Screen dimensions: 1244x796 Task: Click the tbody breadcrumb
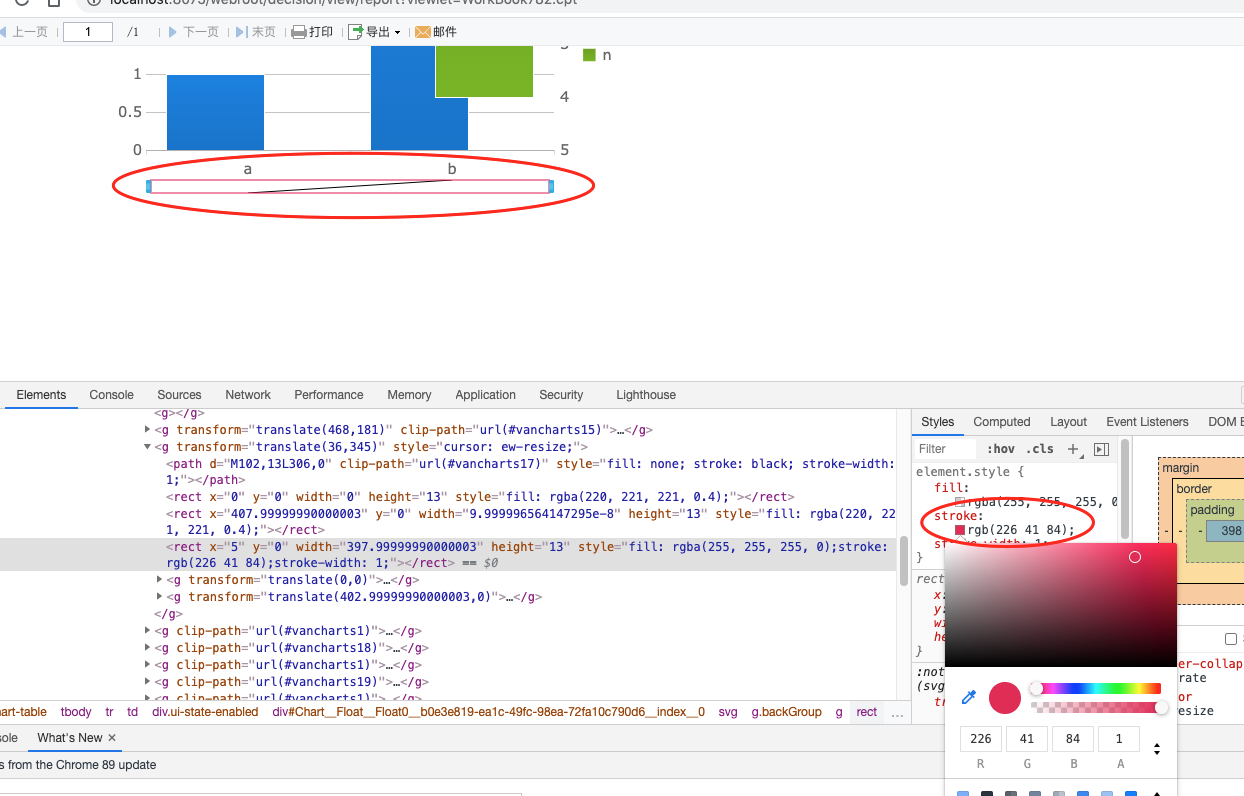coord(76,712)
